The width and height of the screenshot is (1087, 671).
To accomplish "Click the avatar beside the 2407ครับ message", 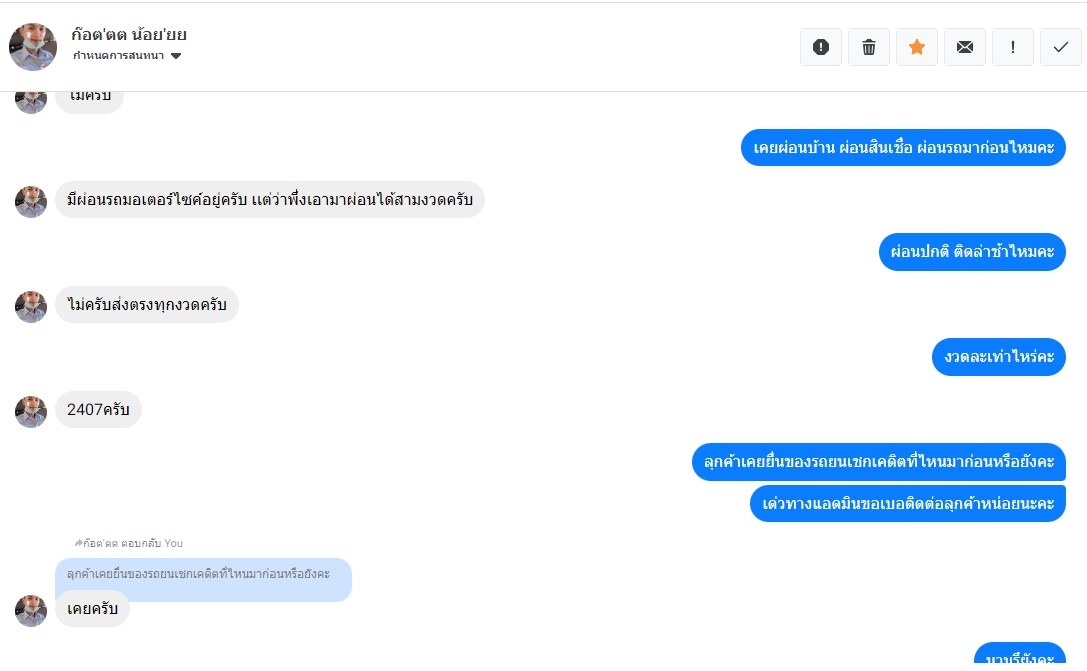I will 31,411.
